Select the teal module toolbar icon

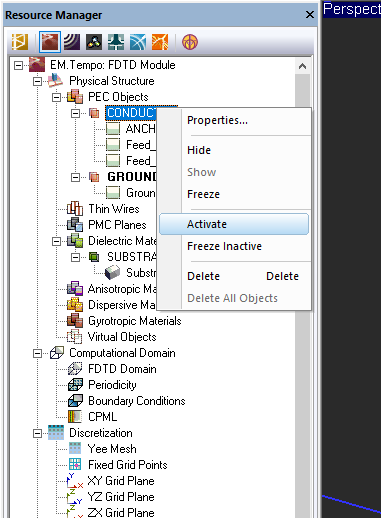coord(116,42)
